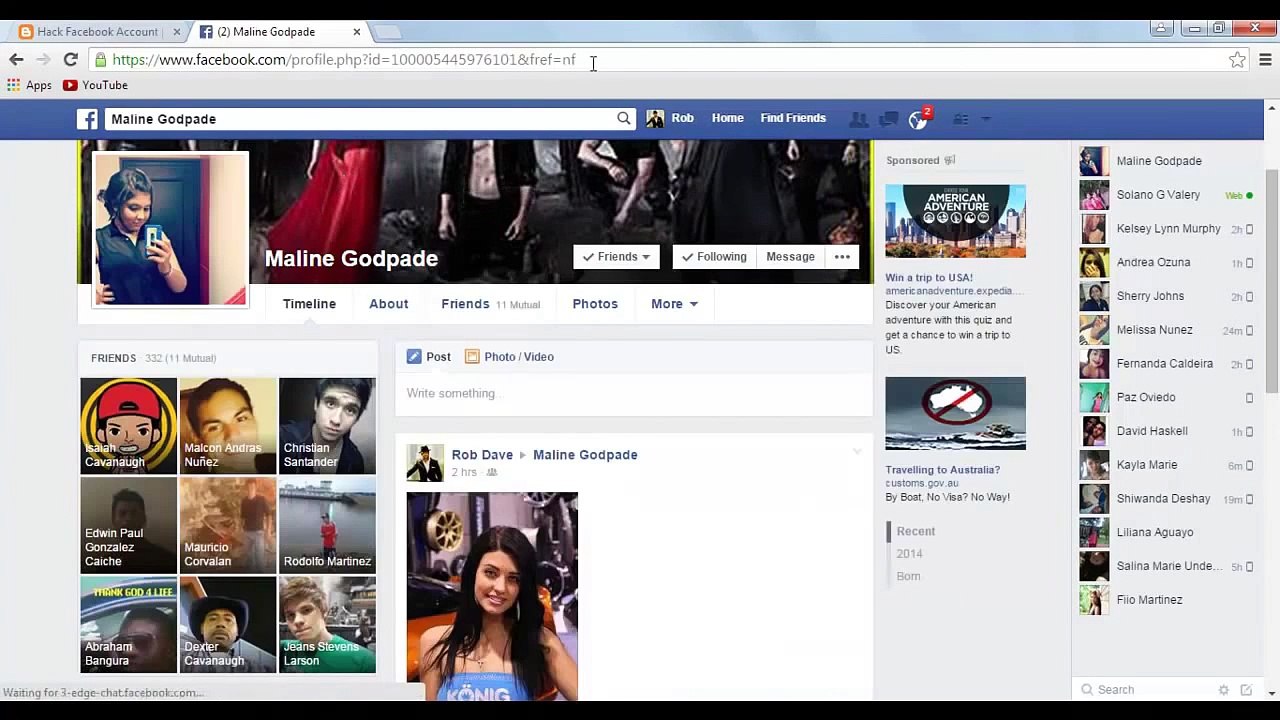Open the Friends profile tab

coord(490,304)
